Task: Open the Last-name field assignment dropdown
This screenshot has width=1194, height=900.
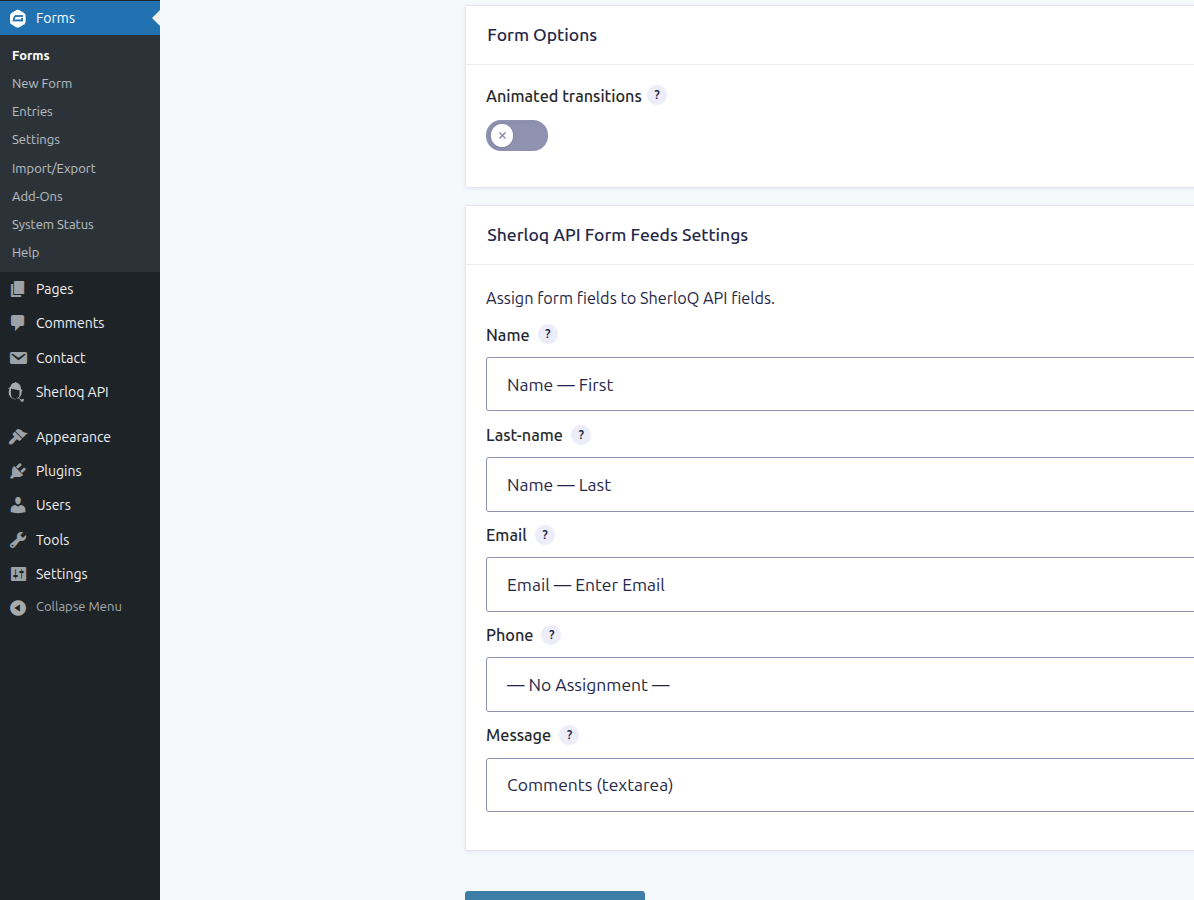Action: tap(840, 484)
